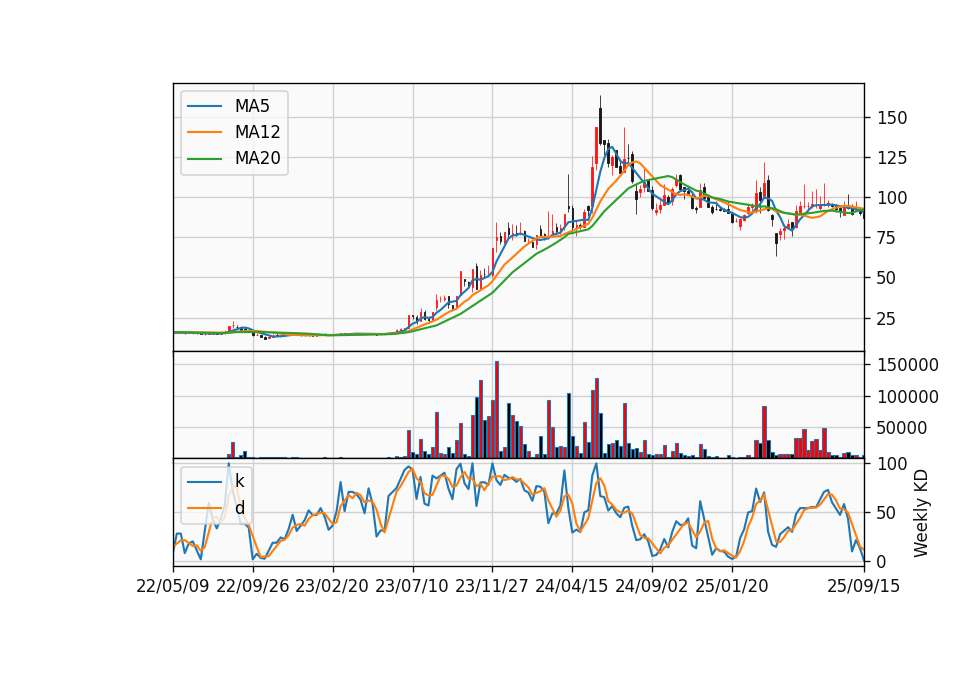
Task: Click the 22/09/26 date tick label
Action: click(x=253, y=586)
